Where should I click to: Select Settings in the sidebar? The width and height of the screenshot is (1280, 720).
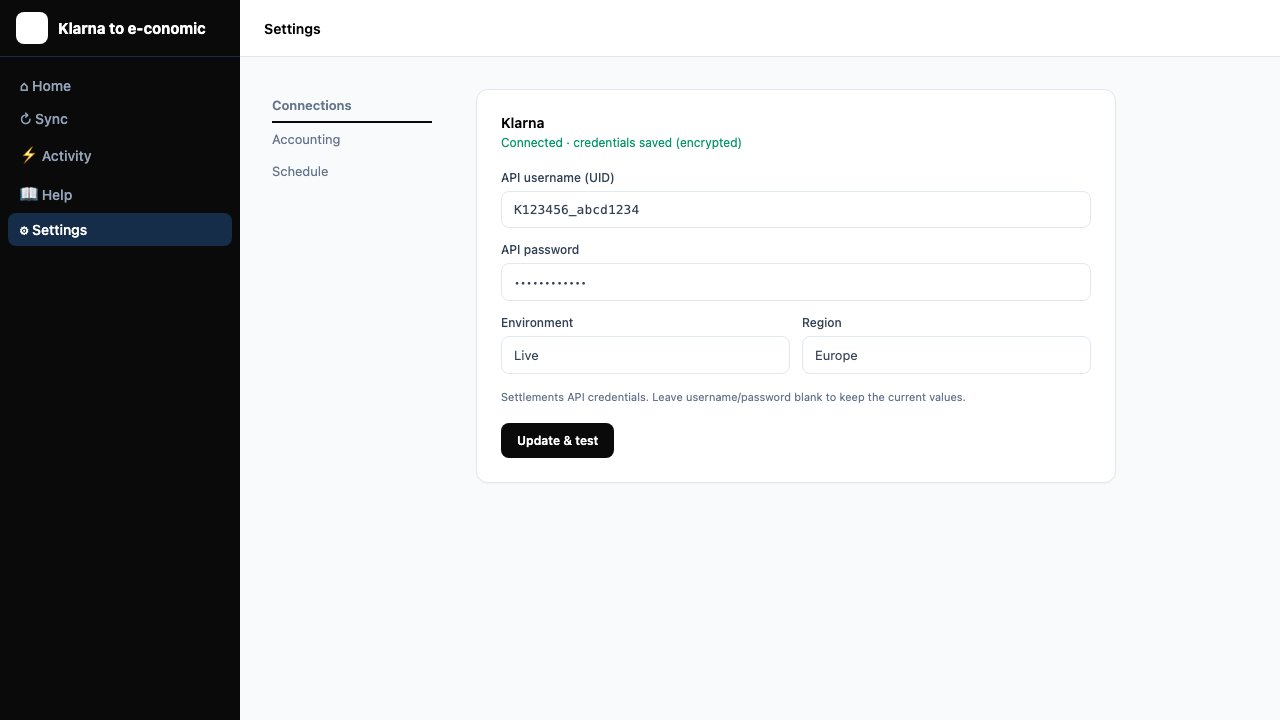(120, 229)
